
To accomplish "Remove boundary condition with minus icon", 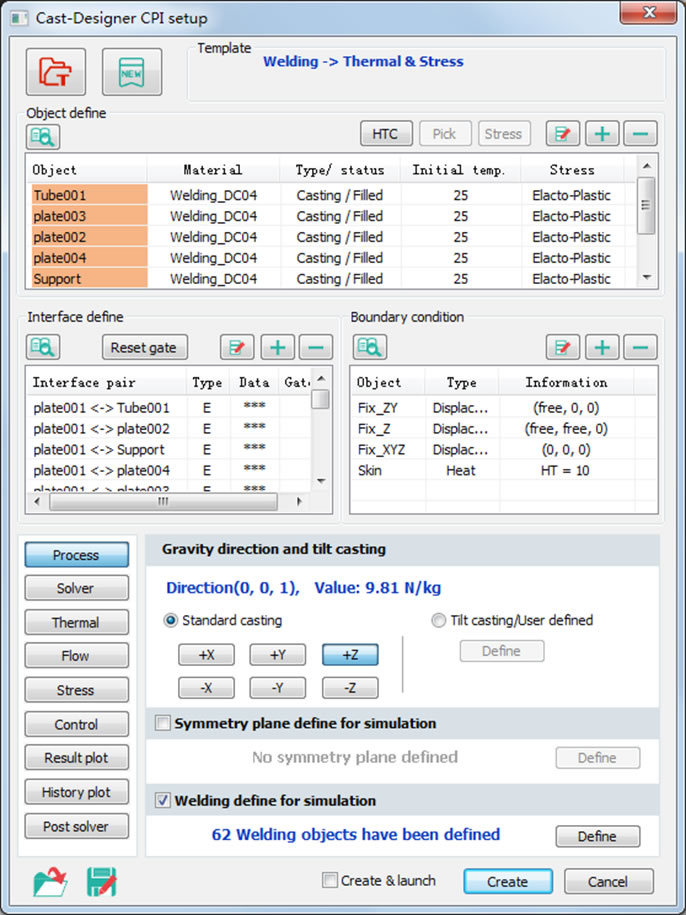I will [x=640, y=347].
